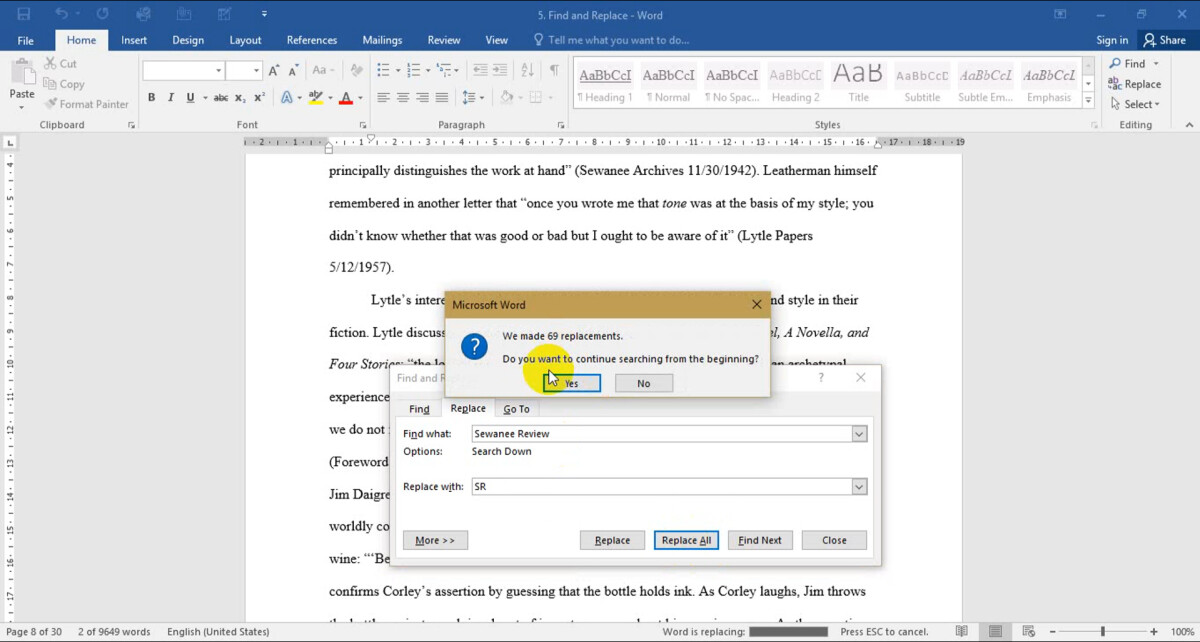1200x642 pixels.
Task: Switch to Read Mode view
Action: [961, 632]
